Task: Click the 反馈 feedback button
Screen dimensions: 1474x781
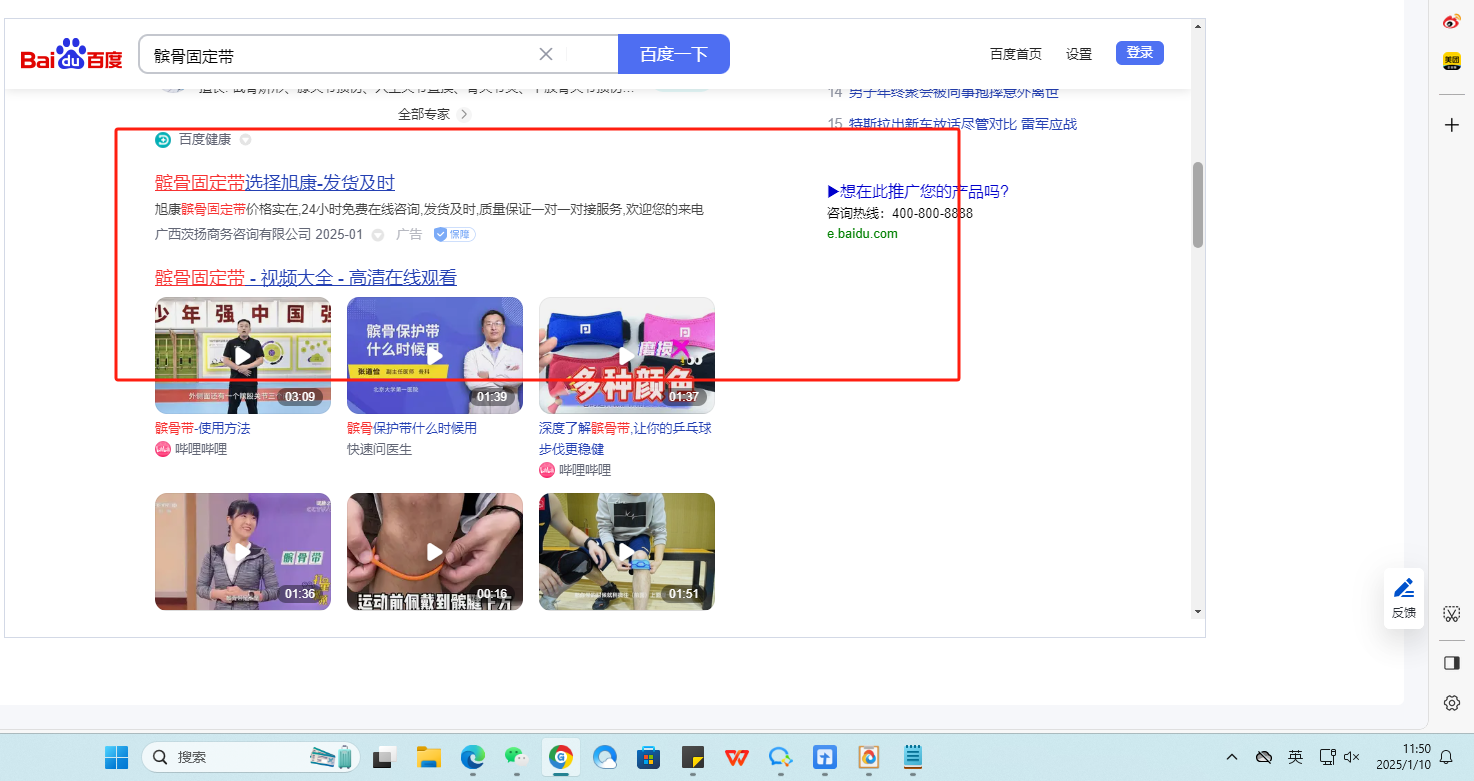Action: [1404, 598]
